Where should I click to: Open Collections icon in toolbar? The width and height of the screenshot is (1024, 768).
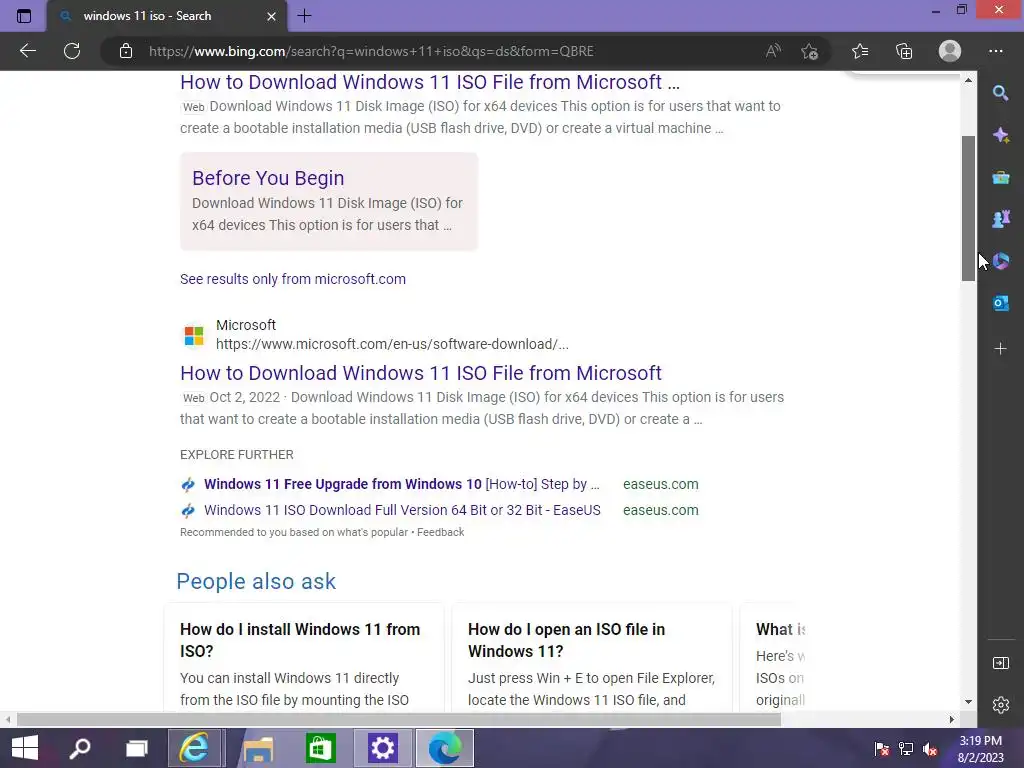[904, 51]
